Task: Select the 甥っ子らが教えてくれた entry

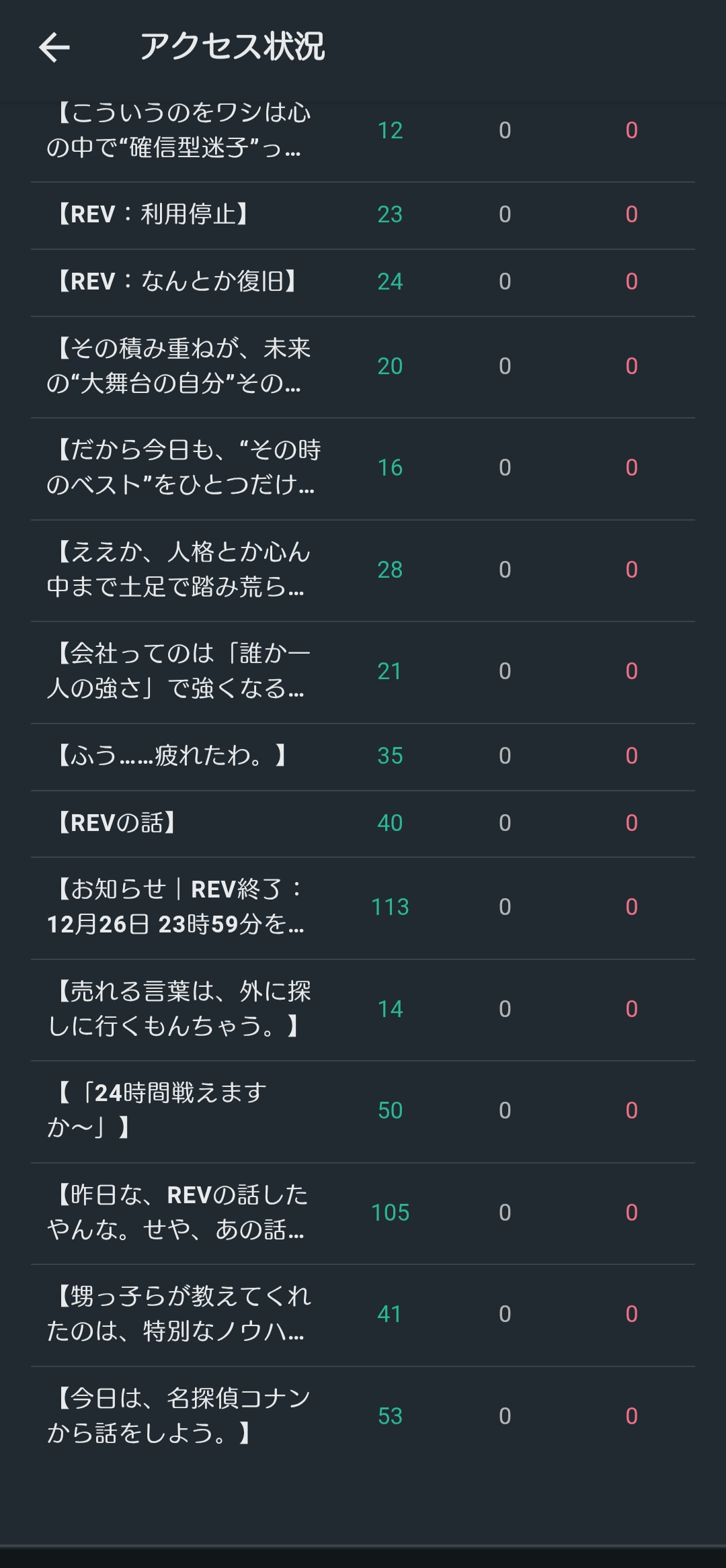Action: tap(179, 1313)
